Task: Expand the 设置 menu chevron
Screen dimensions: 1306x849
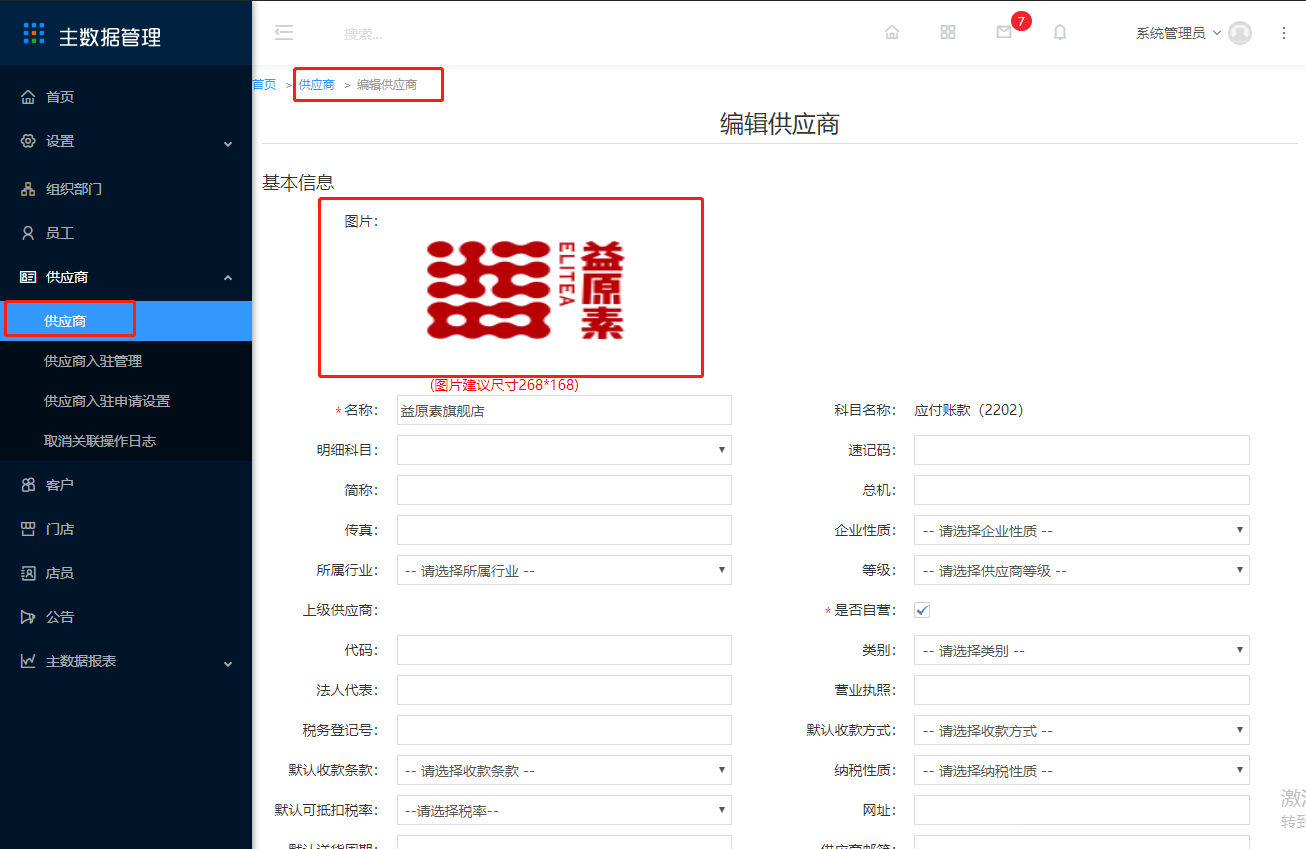Action: tap(228, 143)
